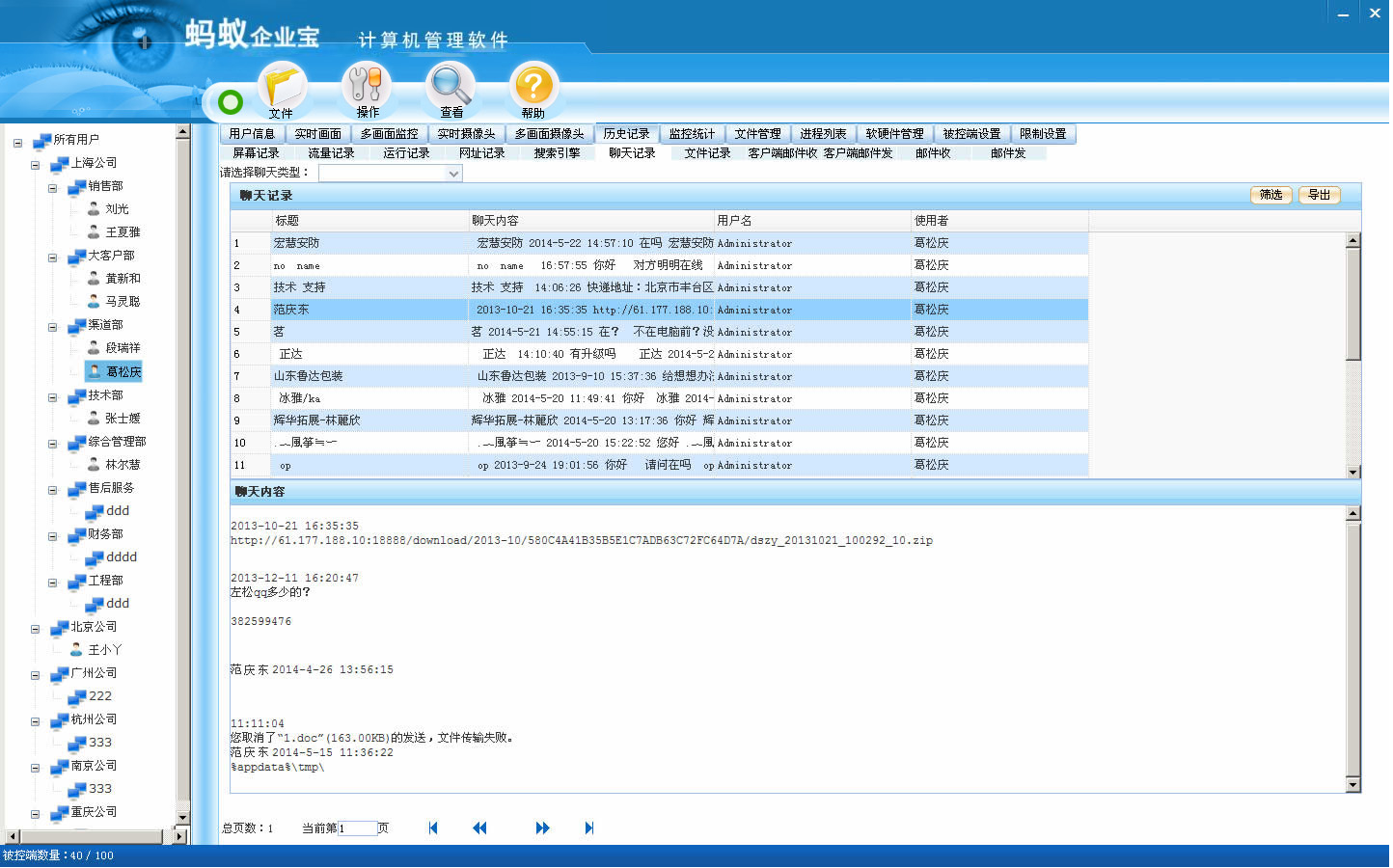Screen dimensions: 1393x868
Task: Go to next page arrow icon
Action: pyautogui.click(x=542, y=828)
